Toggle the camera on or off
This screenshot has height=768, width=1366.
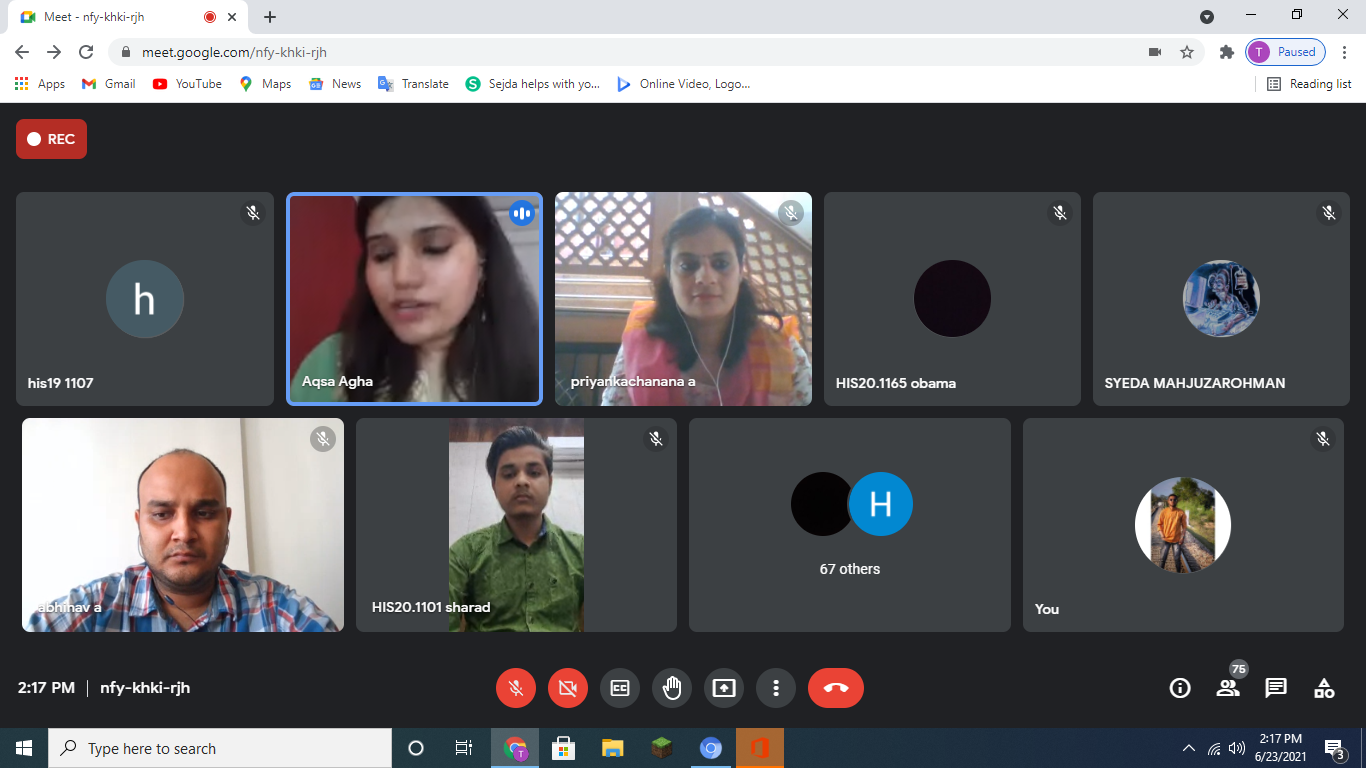coord(568,688)
